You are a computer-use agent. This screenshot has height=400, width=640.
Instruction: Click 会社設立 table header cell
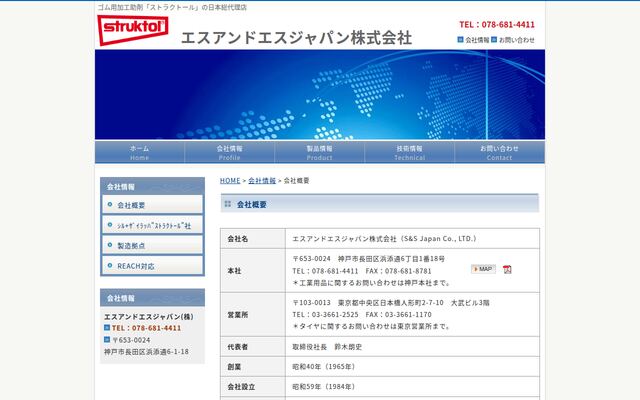pyautogui.click(x=253, y=387)
